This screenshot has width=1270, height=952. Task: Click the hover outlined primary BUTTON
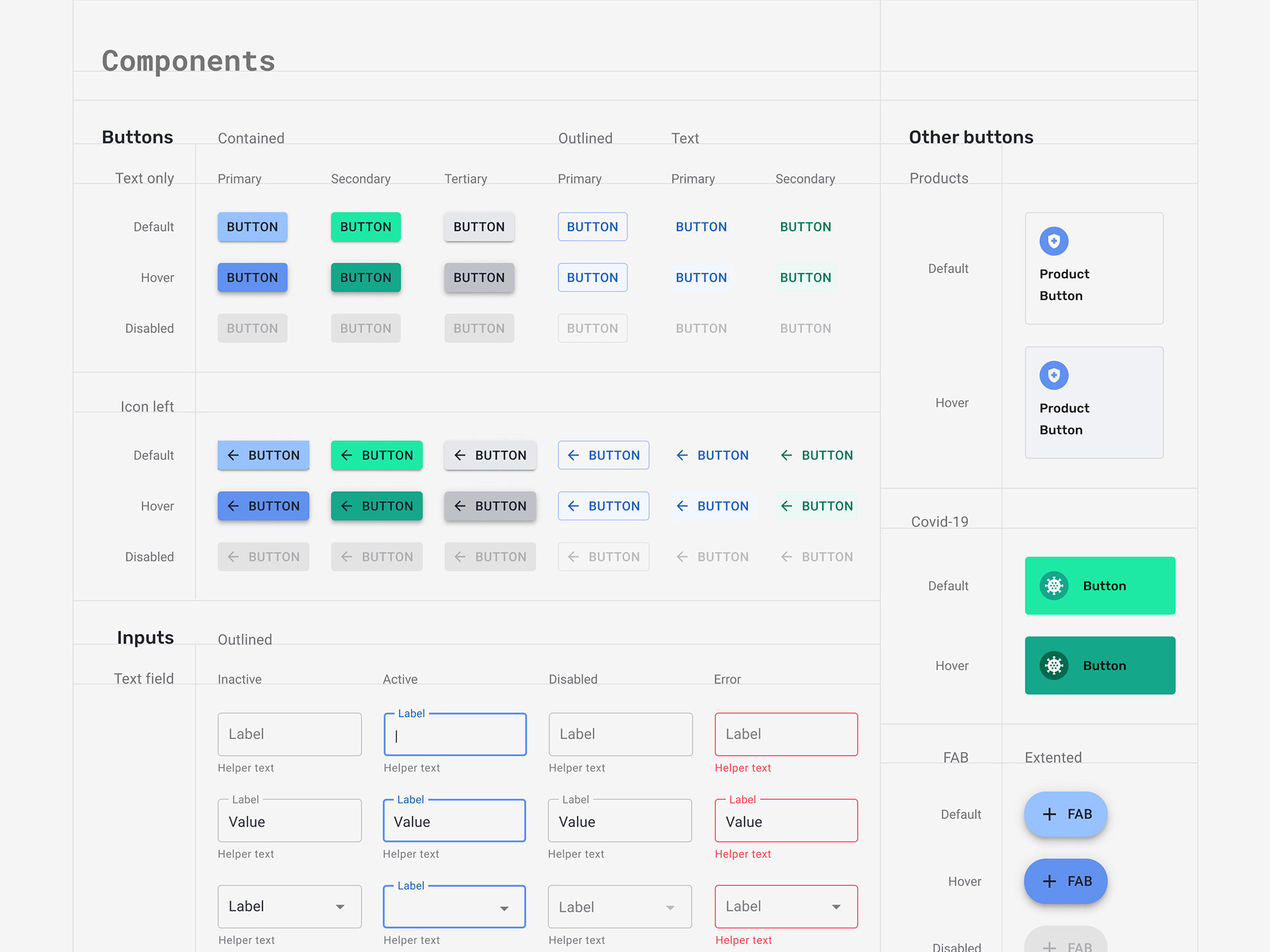[x=592, y=278]
